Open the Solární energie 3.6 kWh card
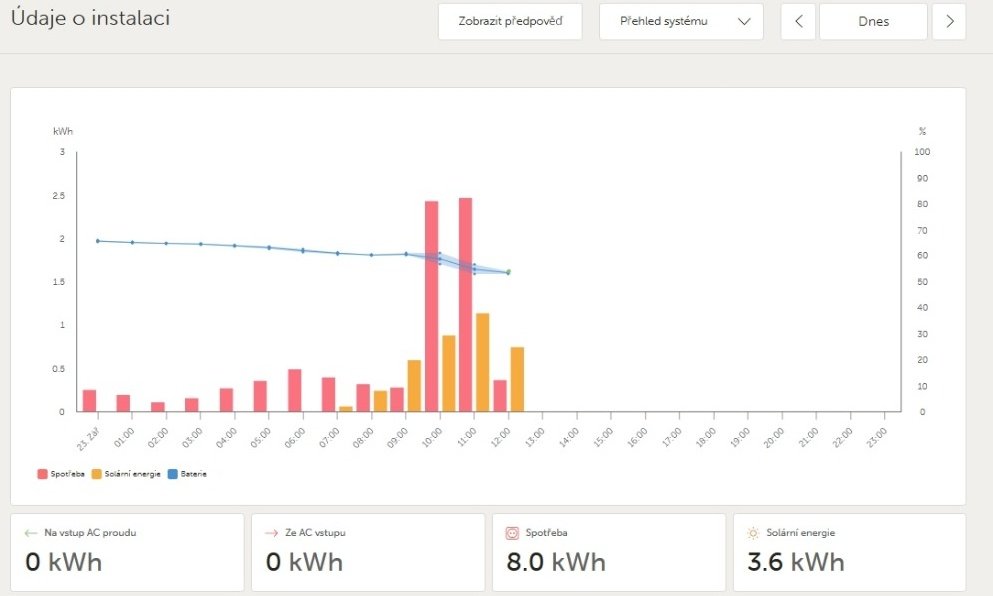Viewport: 993px width, 596px height. (849, 552)
